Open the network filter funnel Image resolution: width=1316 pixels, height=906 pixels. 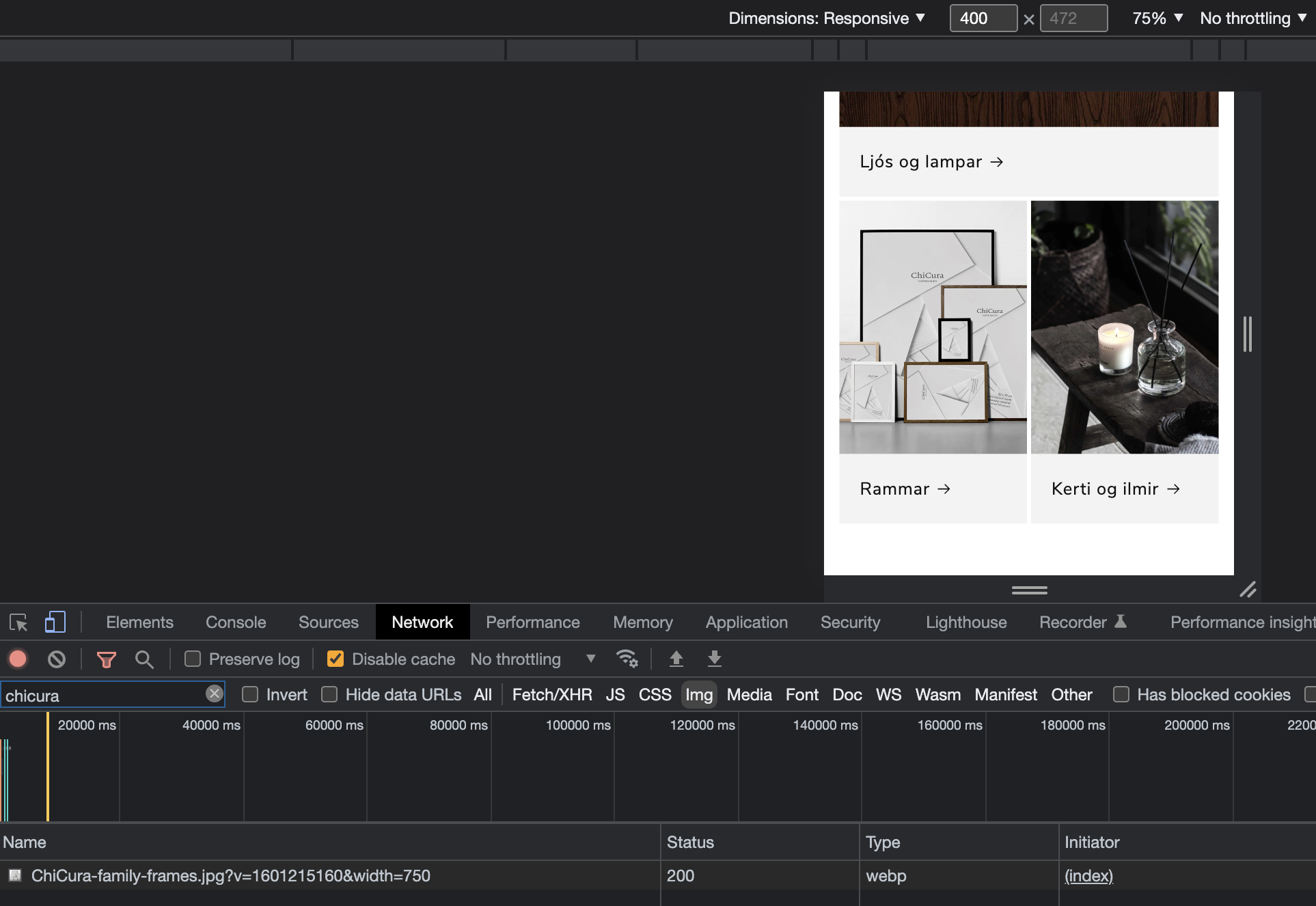[106, 659]
